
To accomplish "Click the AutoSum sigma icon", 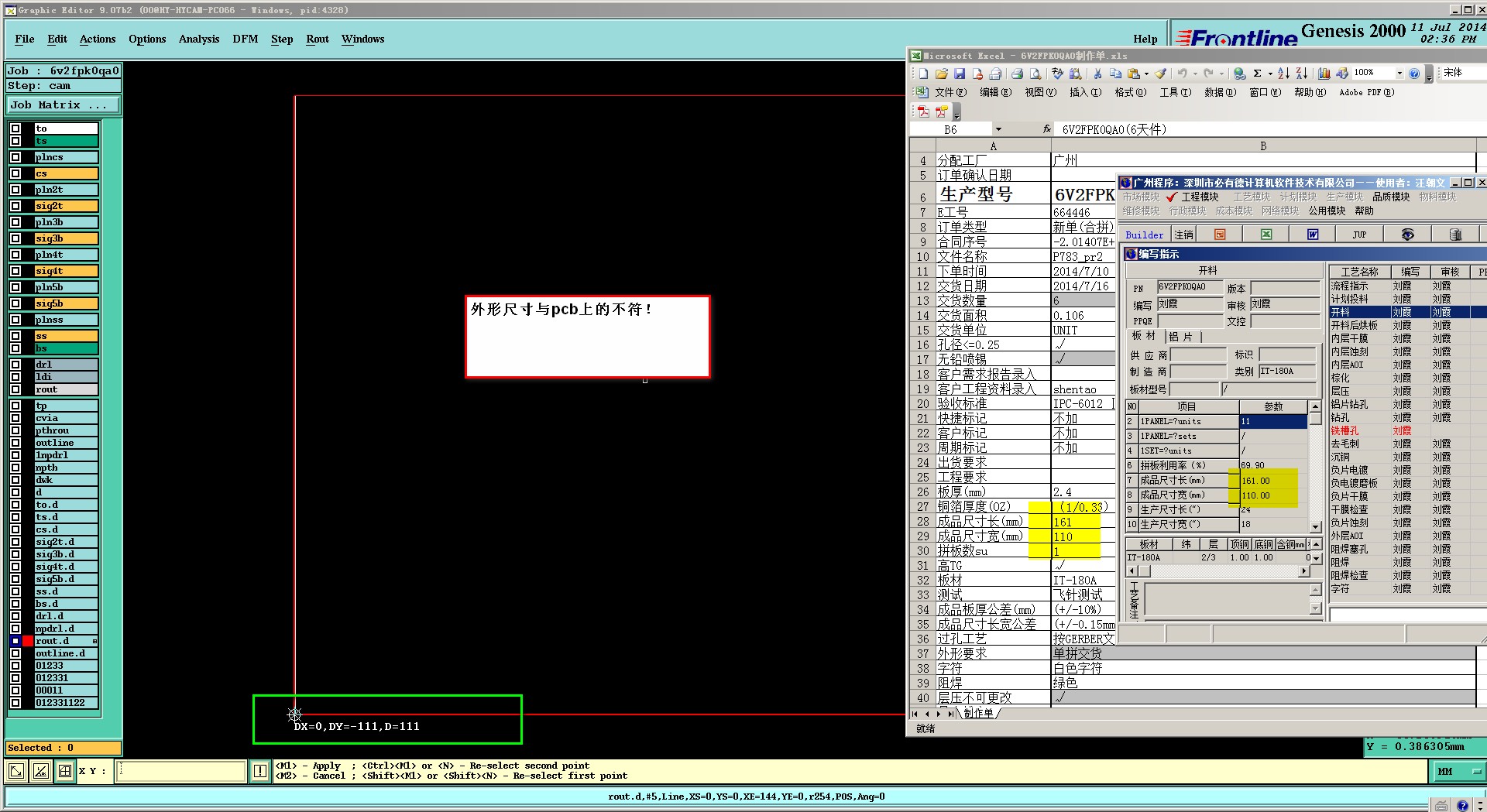I will tap(1257, 74).
